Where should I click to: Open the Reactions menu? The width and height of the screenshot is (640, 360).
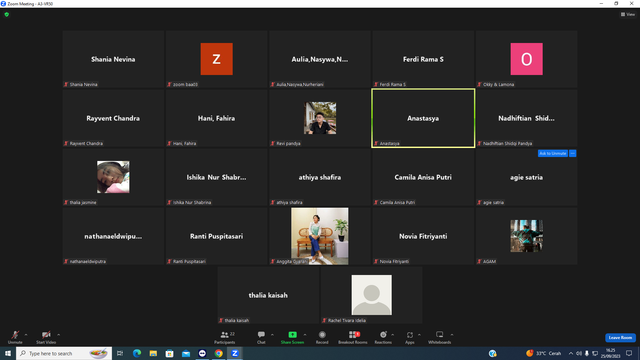click(x=383, y=337)
